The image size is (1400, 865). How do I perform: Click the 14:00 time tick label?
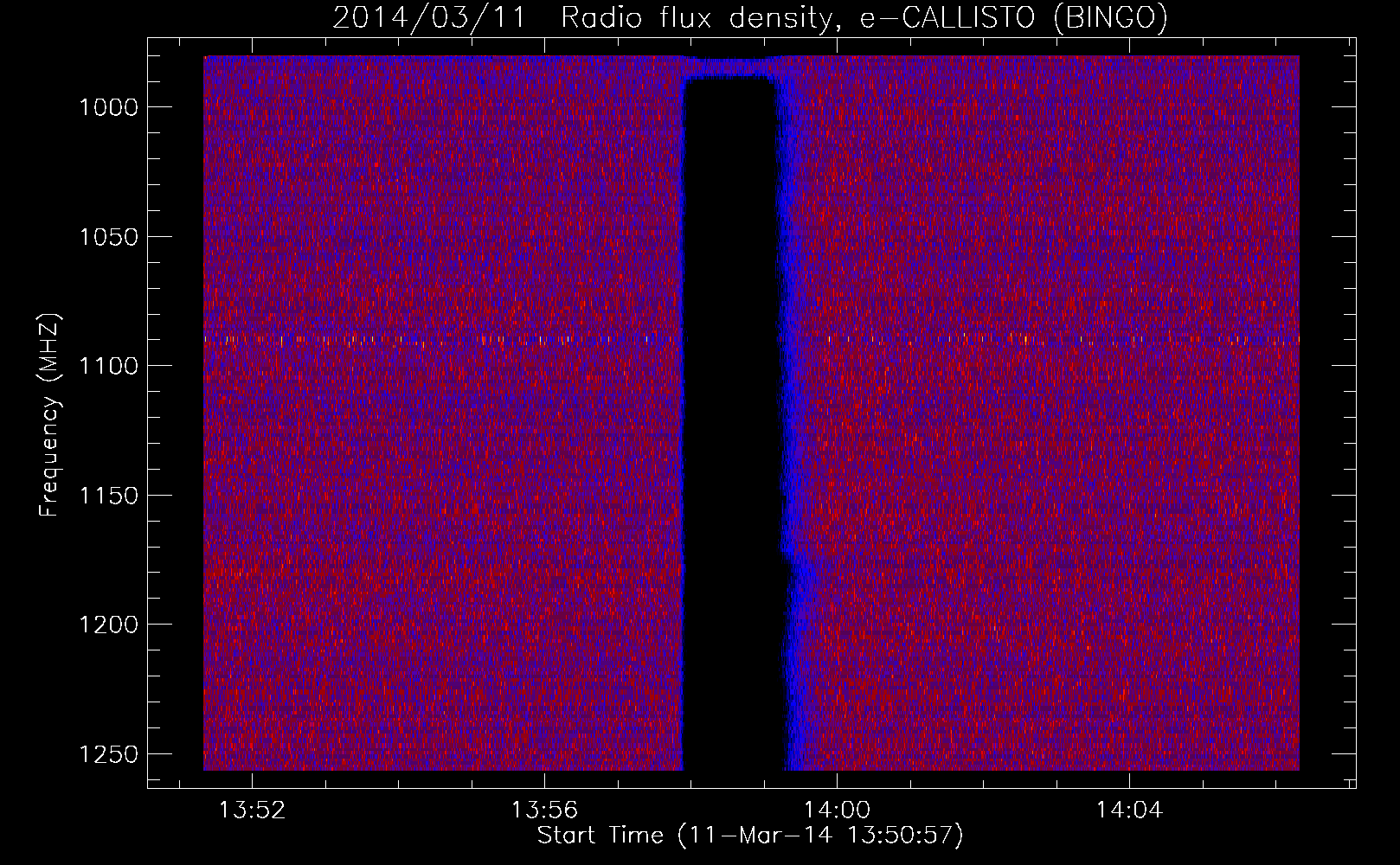[x=837, y=811]
